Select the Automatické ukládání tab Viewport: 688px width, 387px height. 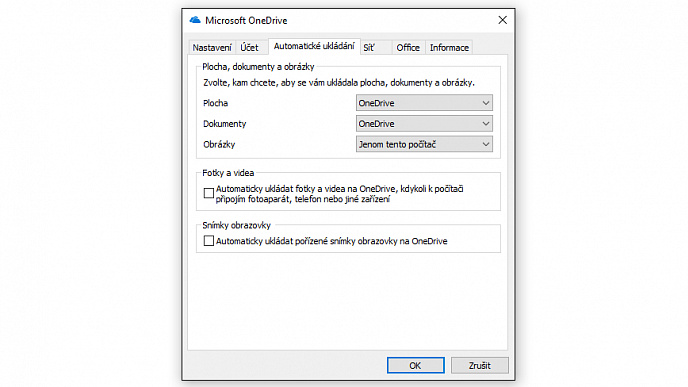point(314,46)
